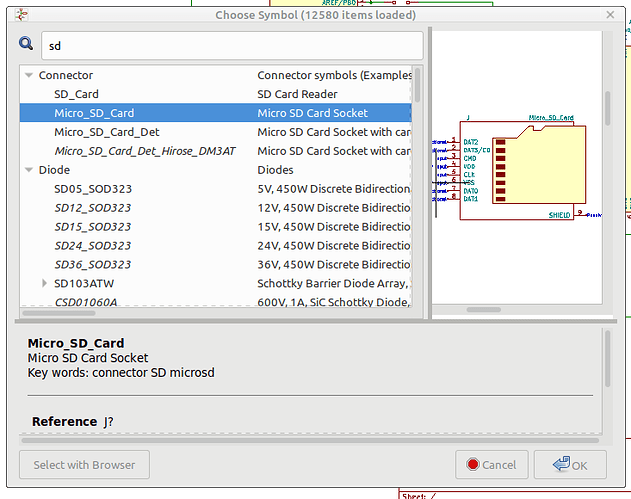Close the Choose Symbol dialog
This screenshot has height=499, width=631.
610,15
